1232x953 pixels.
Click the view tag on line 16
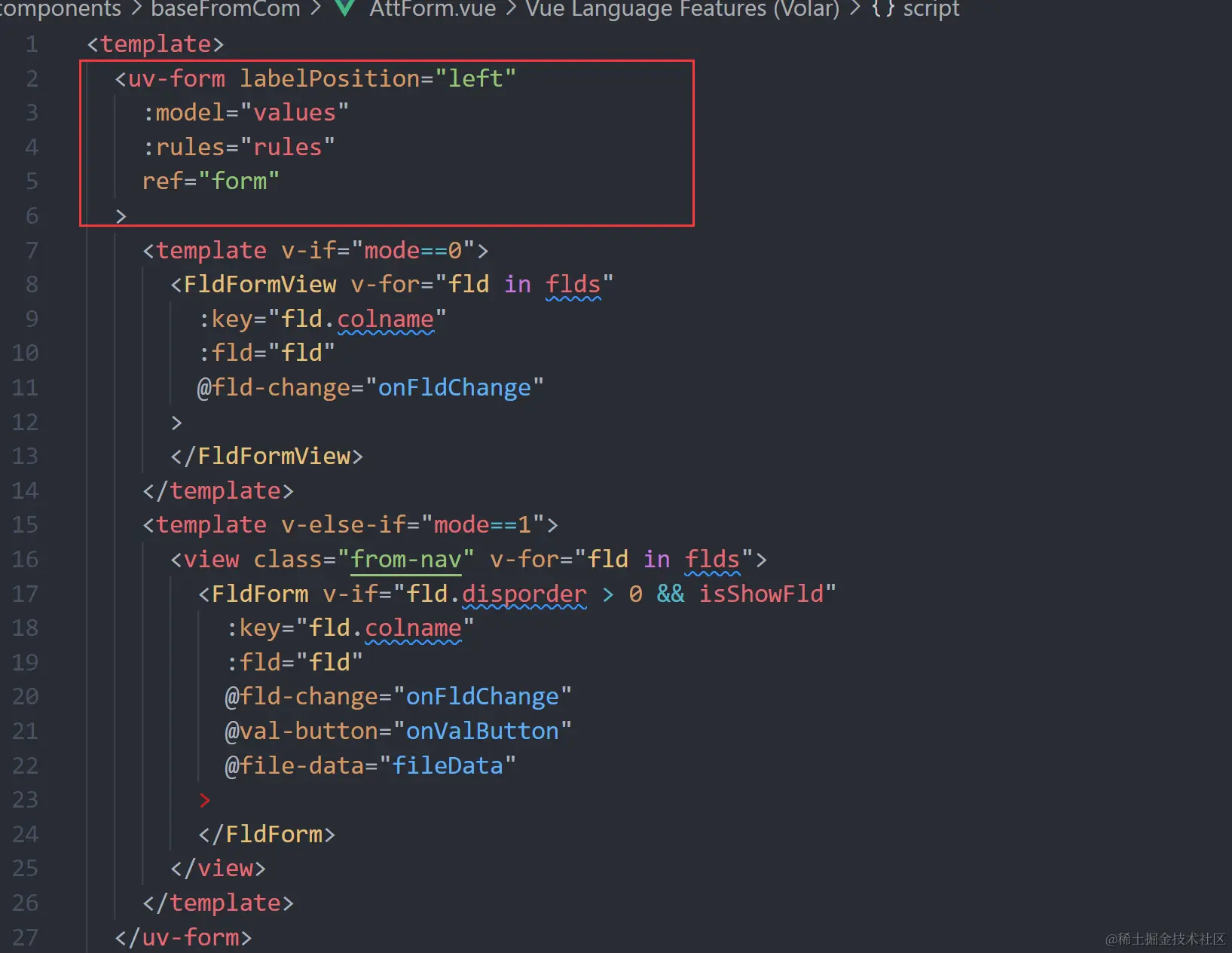(x=211, y=560)
